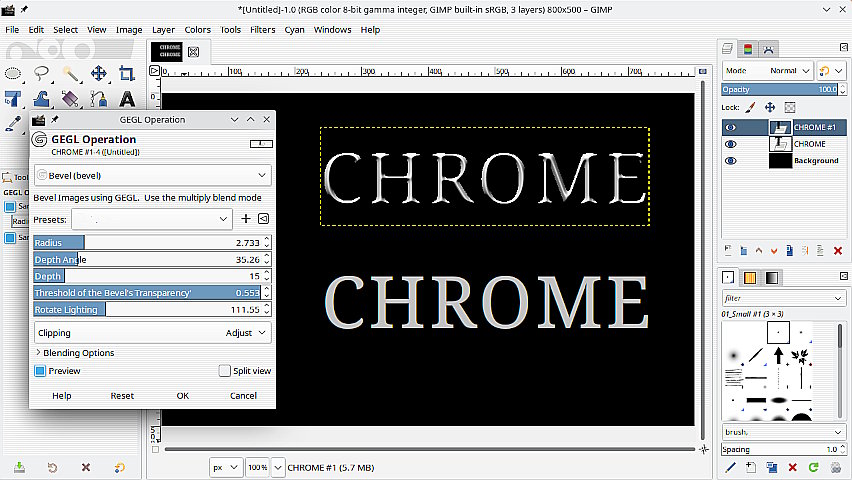Select the Free Select lasso tool
The width and height of the screenshot is (852, 480).
[42, 73]
